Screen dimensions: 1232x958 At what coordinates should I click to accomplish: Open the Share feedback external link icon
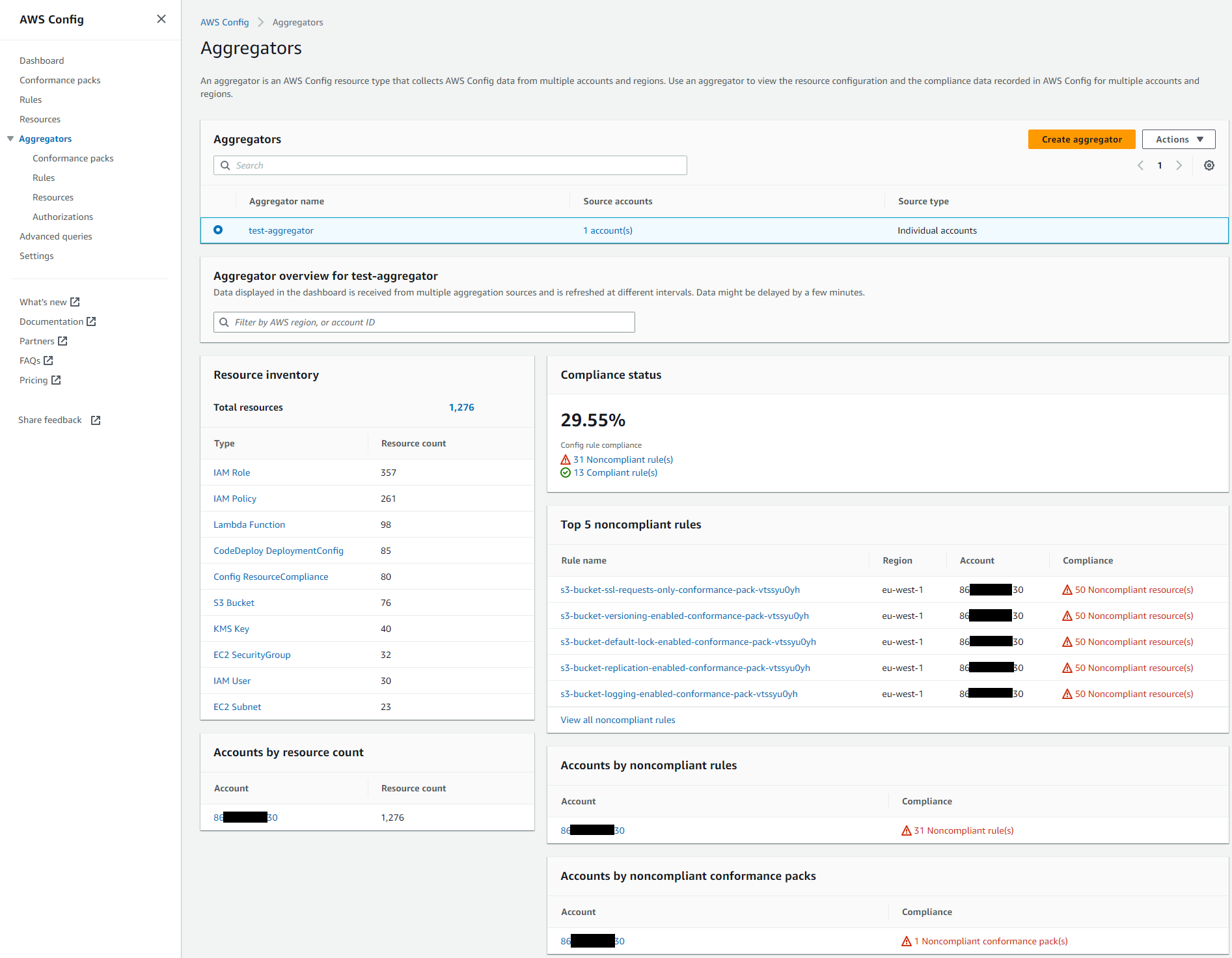click(95, 420)
